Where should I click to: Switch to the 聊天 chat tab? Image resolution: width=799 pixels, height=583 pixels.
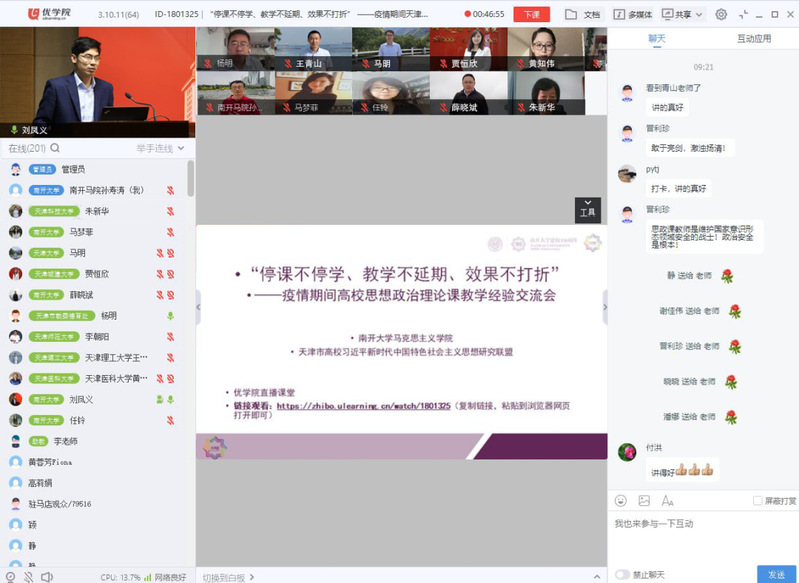656,39
